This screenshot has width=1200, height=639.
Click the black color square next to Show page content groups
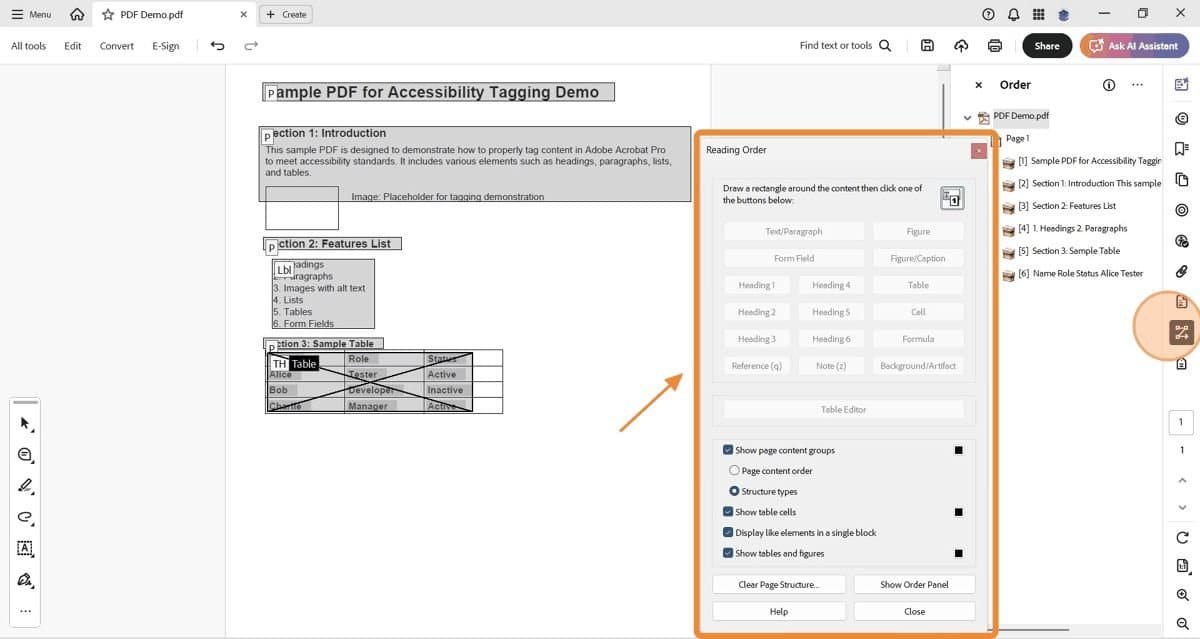click(x=958, y=450)
